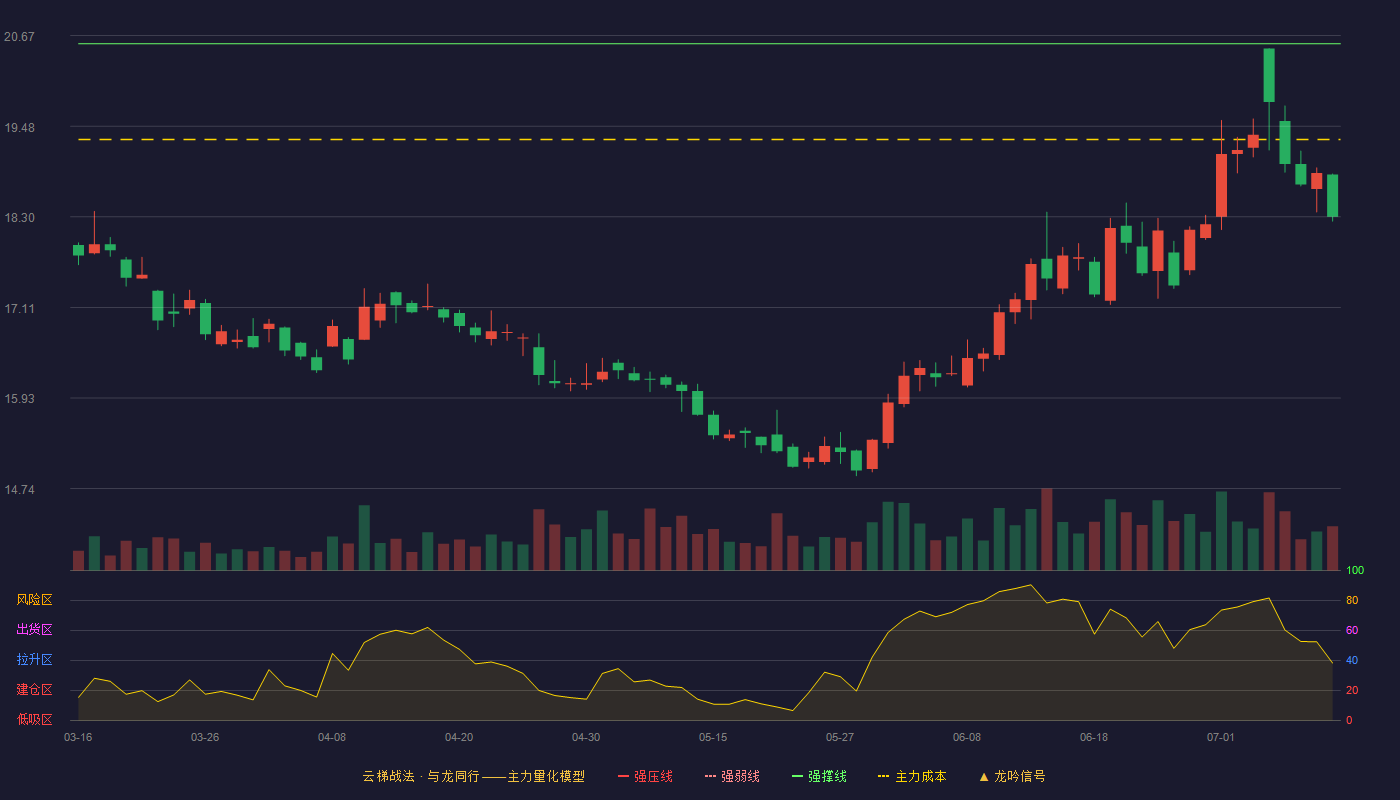Screen dimensions: 1400x800
Task: Select the 建仓区 zone label
Action: click(x=34, y=690)
